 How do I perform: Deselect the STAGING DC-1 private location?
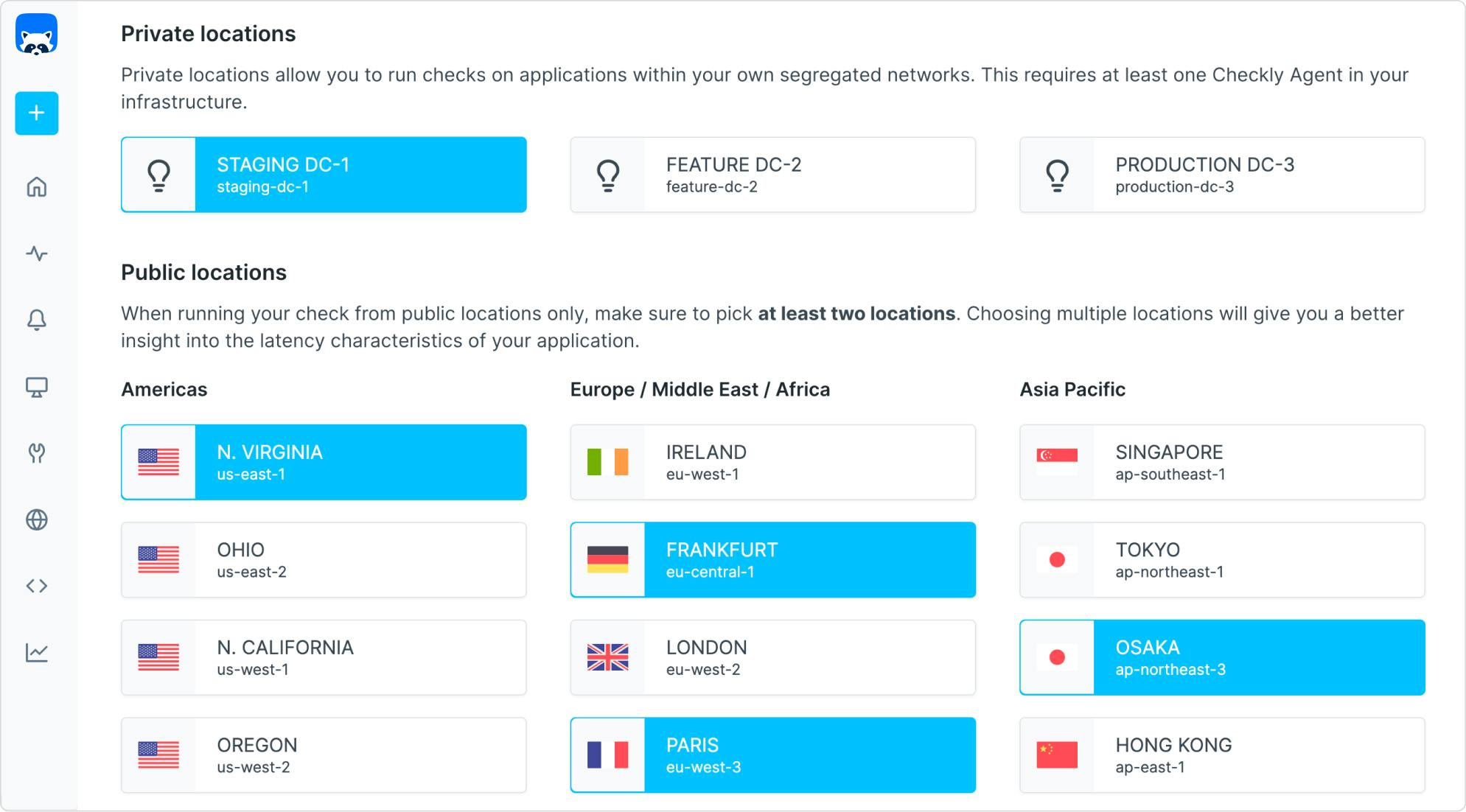click(324, 175)
